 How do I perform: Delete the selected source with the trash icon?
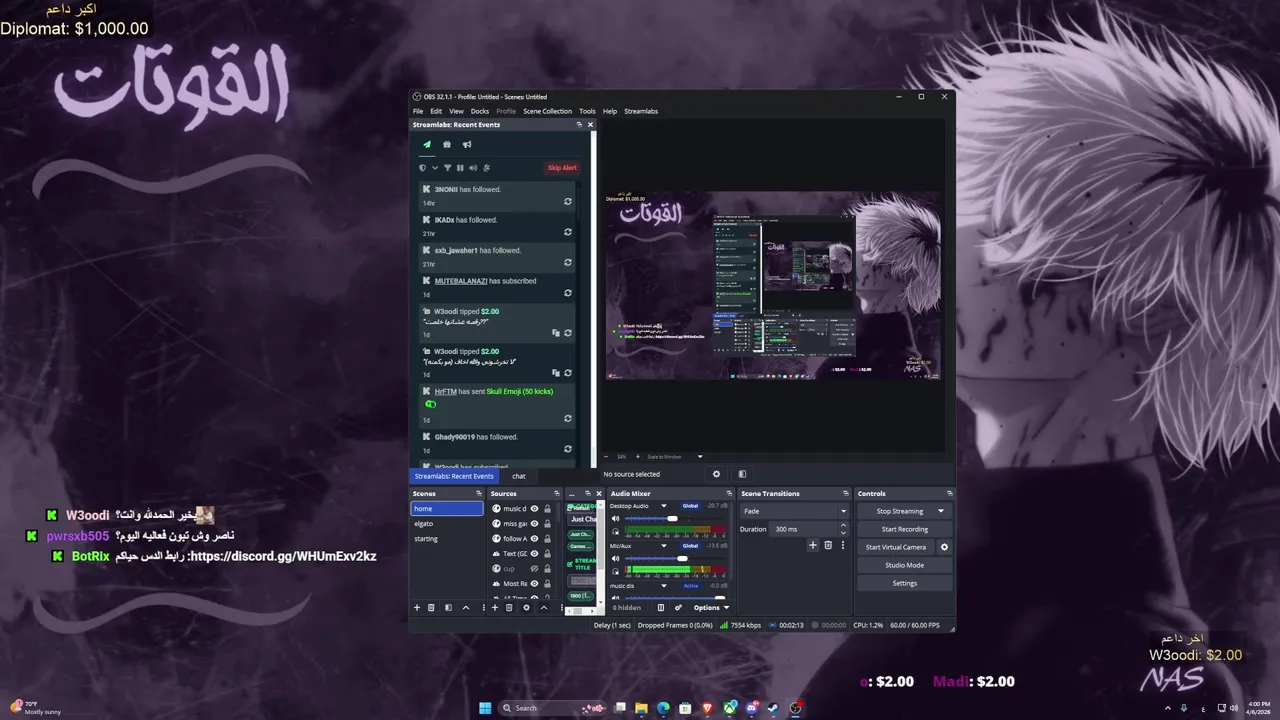coord(509,607)
